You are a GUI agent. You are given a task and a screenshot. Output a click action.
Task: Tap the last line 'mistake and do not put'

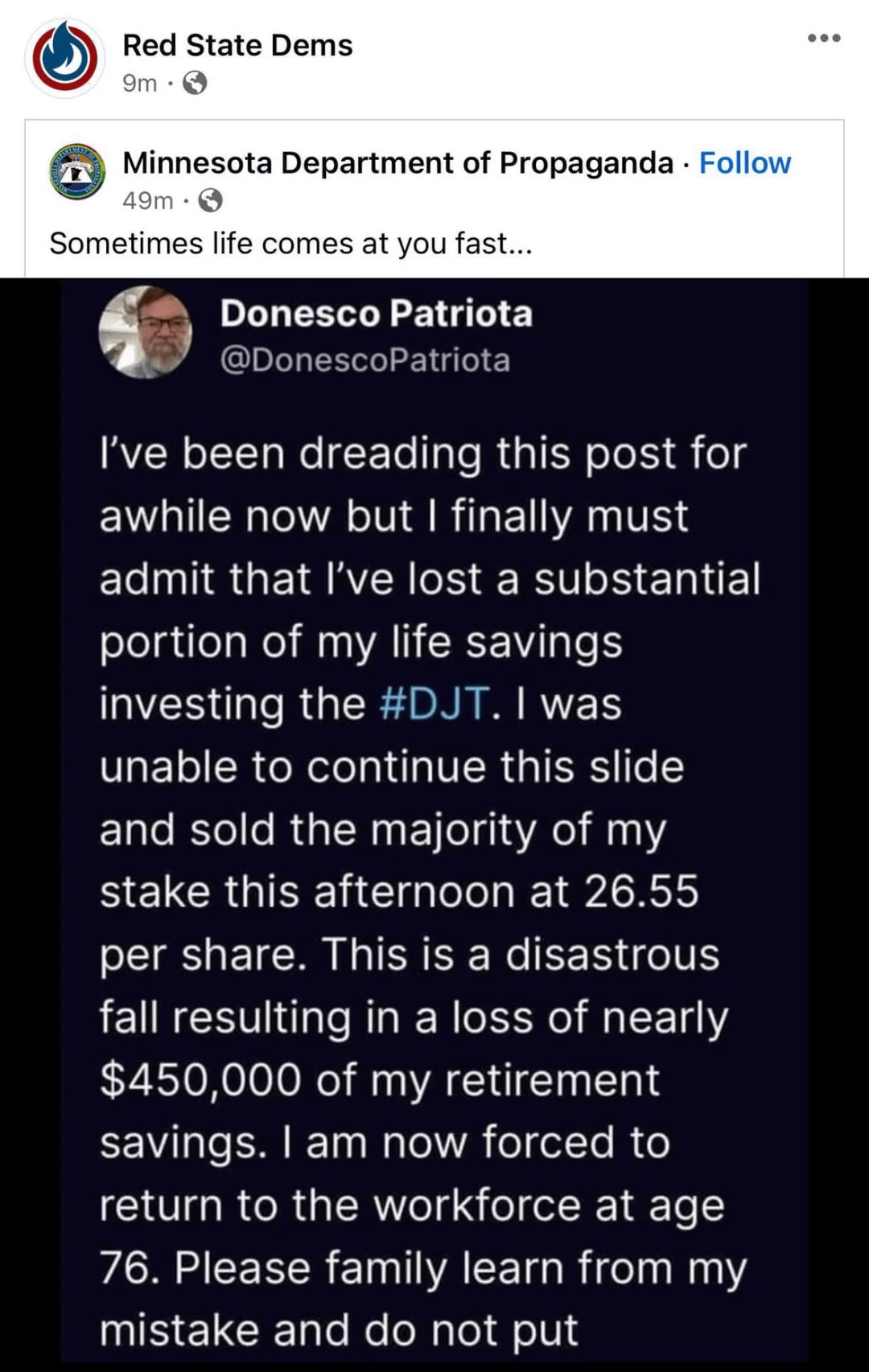339,1331
